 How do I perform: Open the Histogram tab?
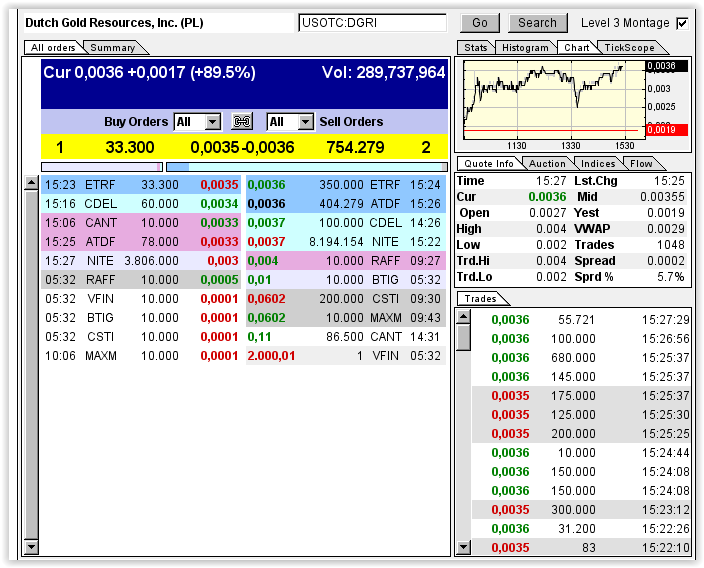click(x=525, y=47)
